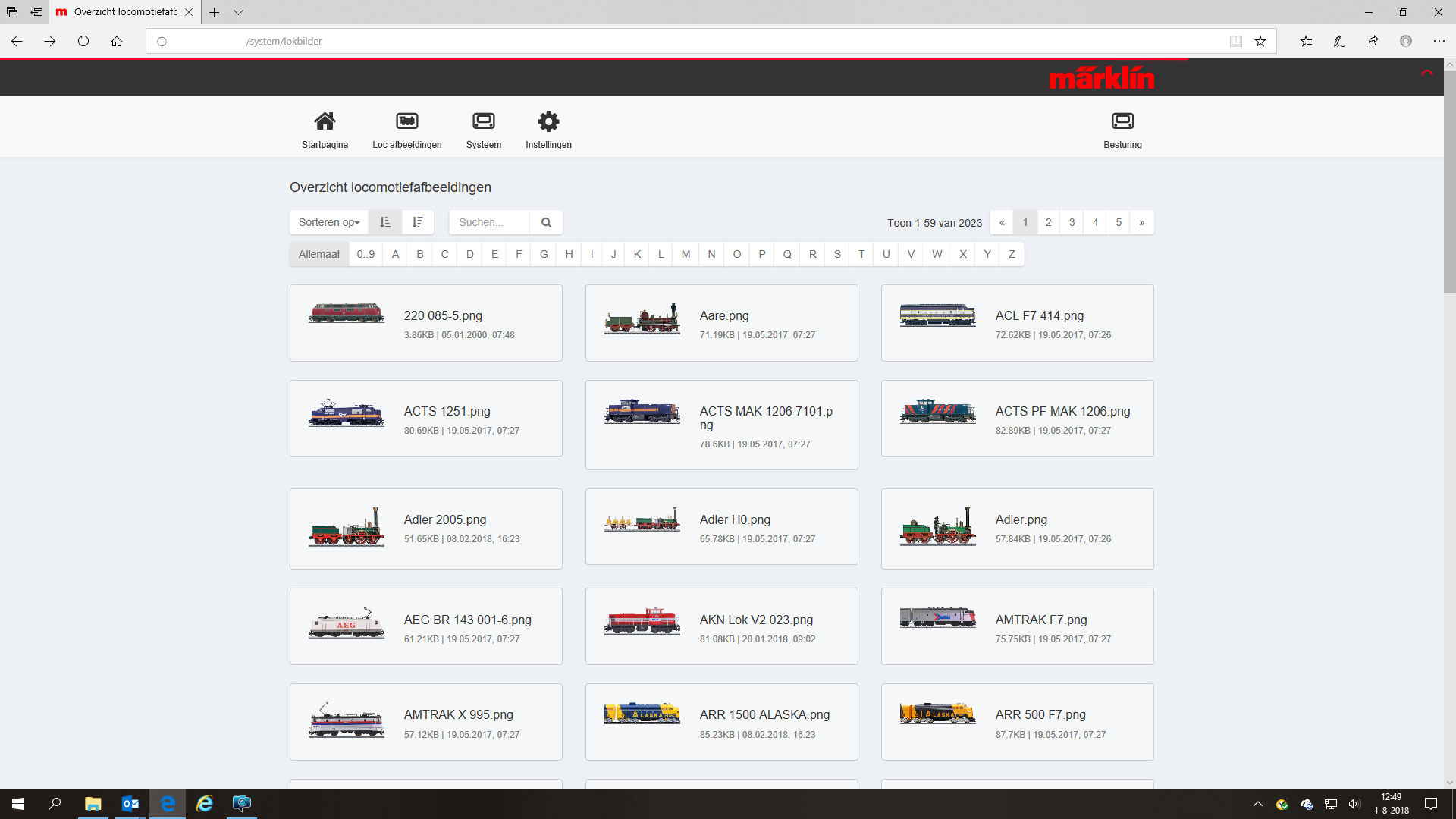Click the search magnifier button
The image size is (1456, 819).
point(546,222)
